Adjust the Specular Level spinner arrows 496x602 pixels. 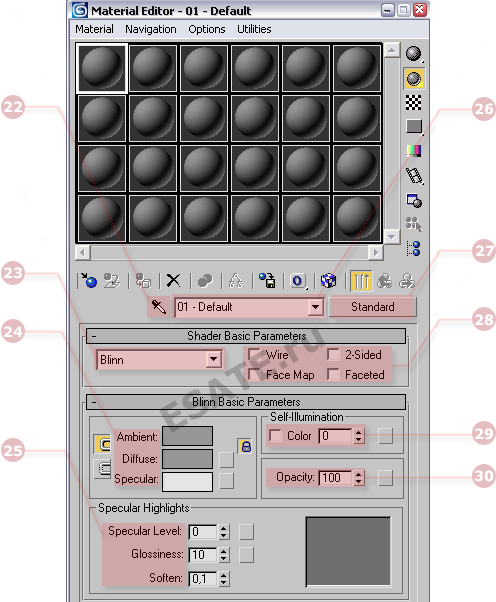(223, 532)
